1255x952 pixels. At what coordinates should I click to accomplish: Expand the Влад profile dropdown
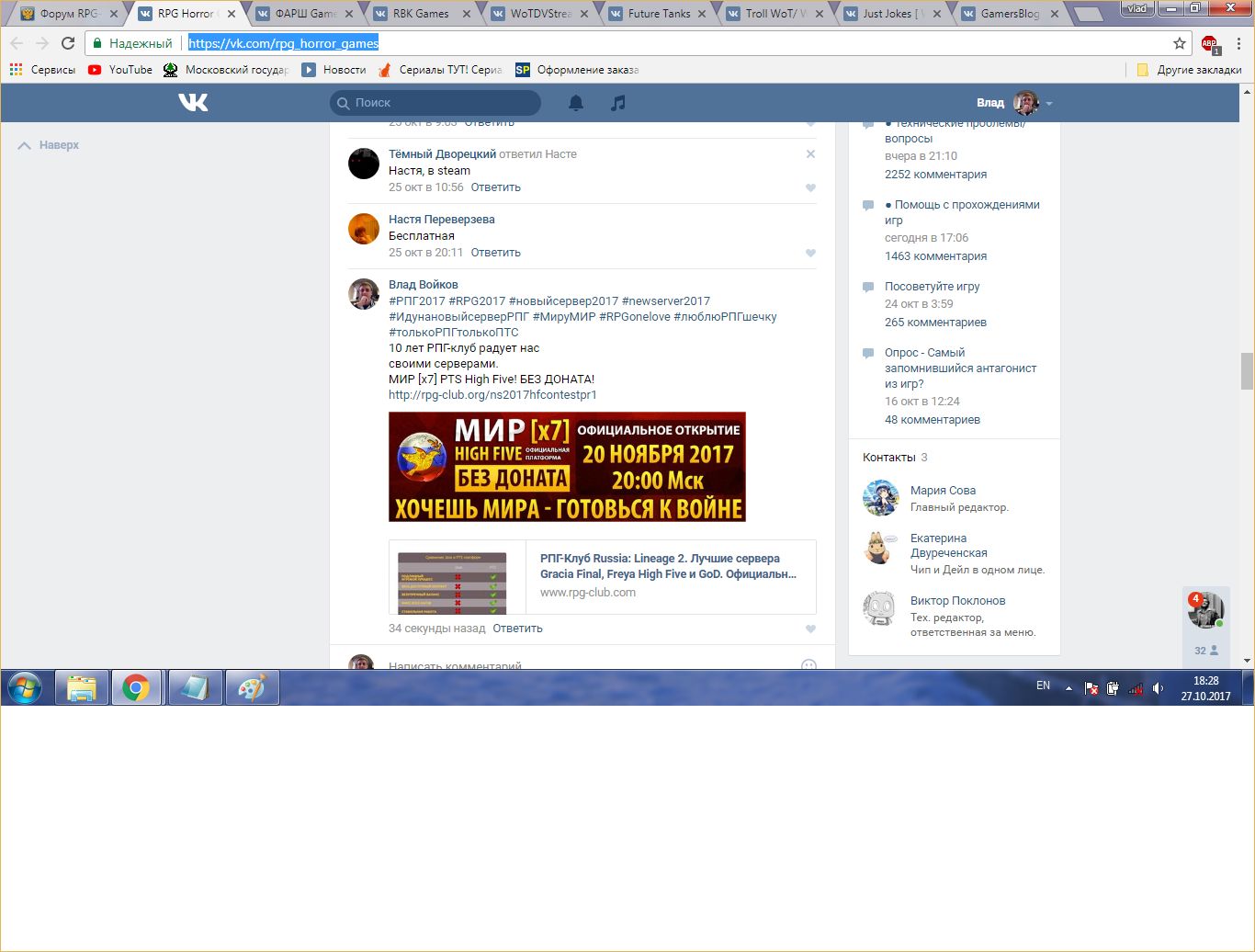coord(1014,103)
